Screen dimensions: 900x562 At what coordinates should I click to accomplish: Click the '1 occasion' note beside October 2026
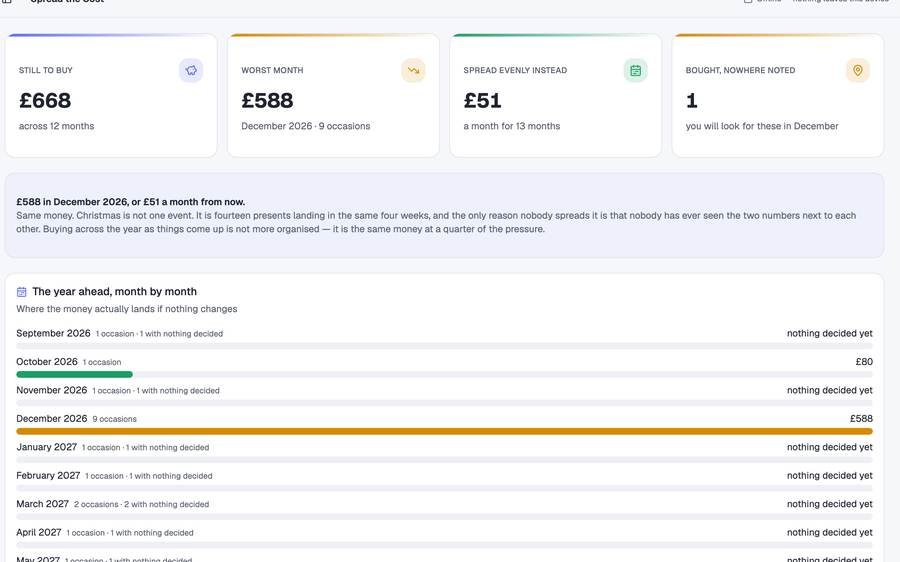102,362
